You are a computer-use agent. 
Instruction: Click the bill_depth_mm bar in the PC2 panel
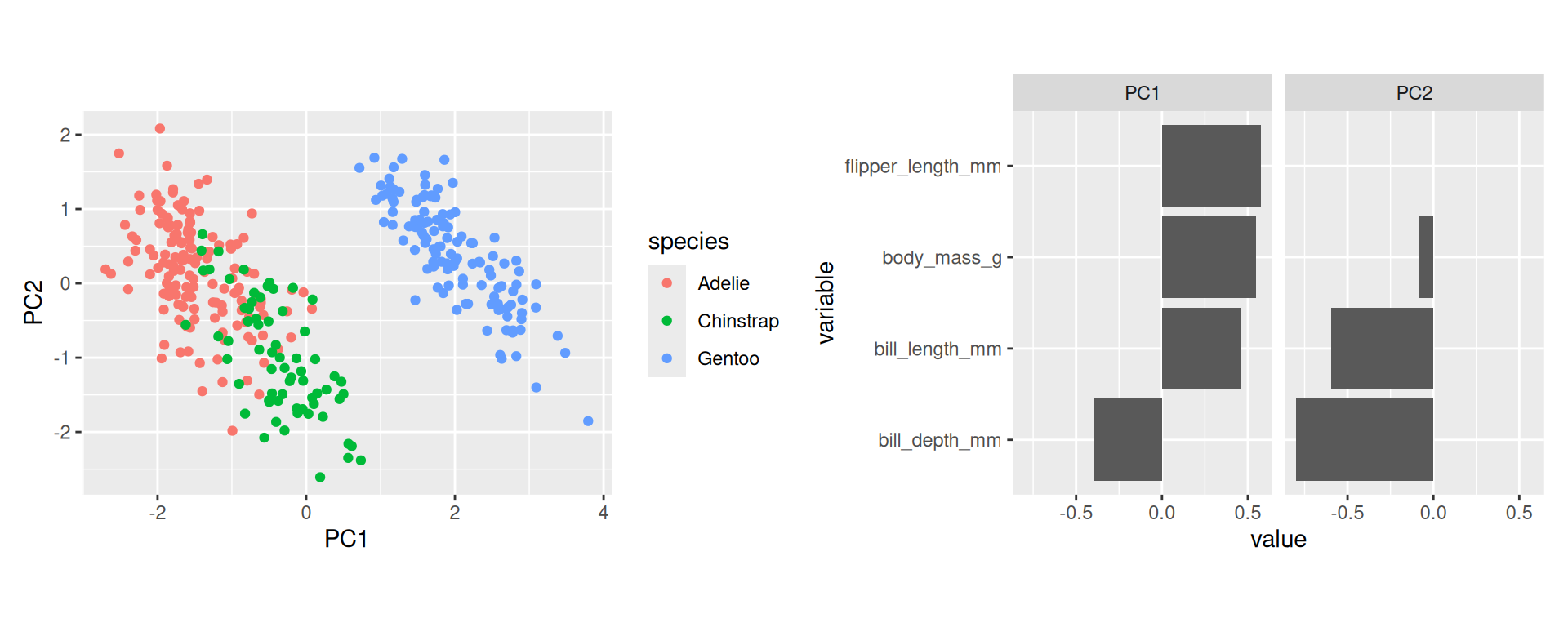tap(1364, 439)
